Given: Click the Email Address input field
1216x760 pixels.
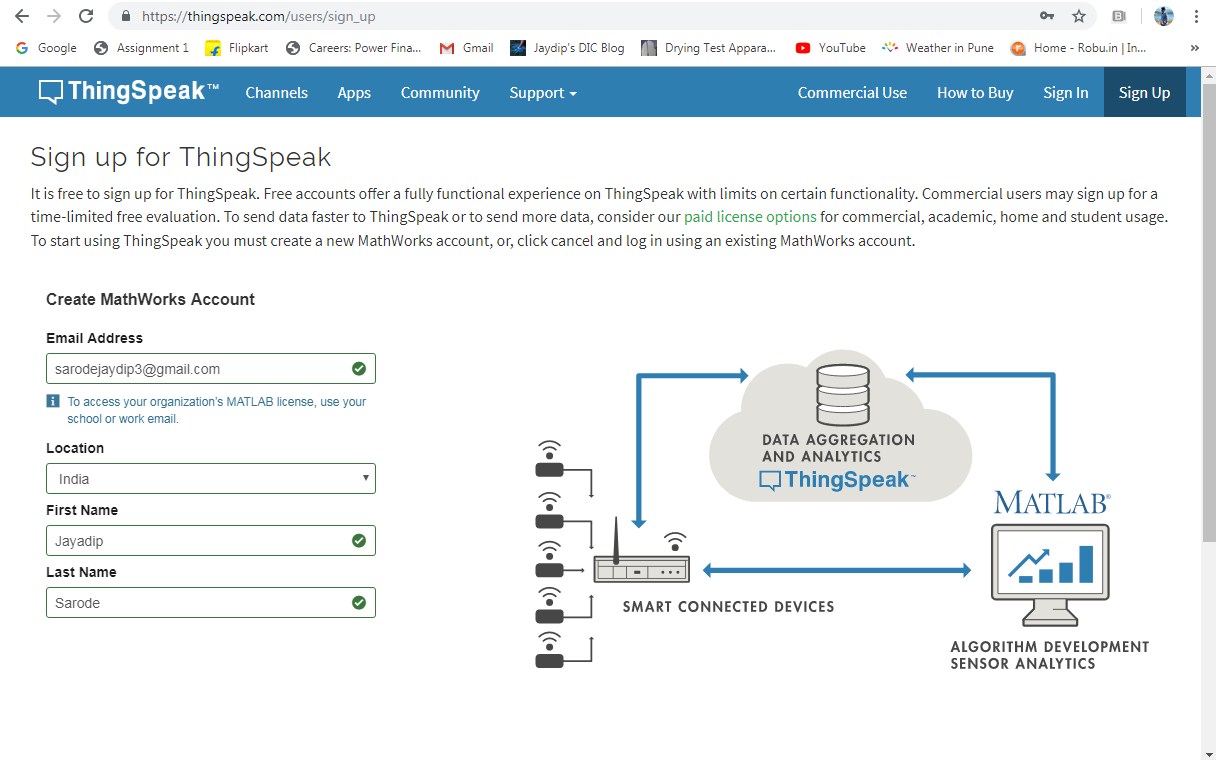Looking at the screenshot, I should click(x=211, y=369).
